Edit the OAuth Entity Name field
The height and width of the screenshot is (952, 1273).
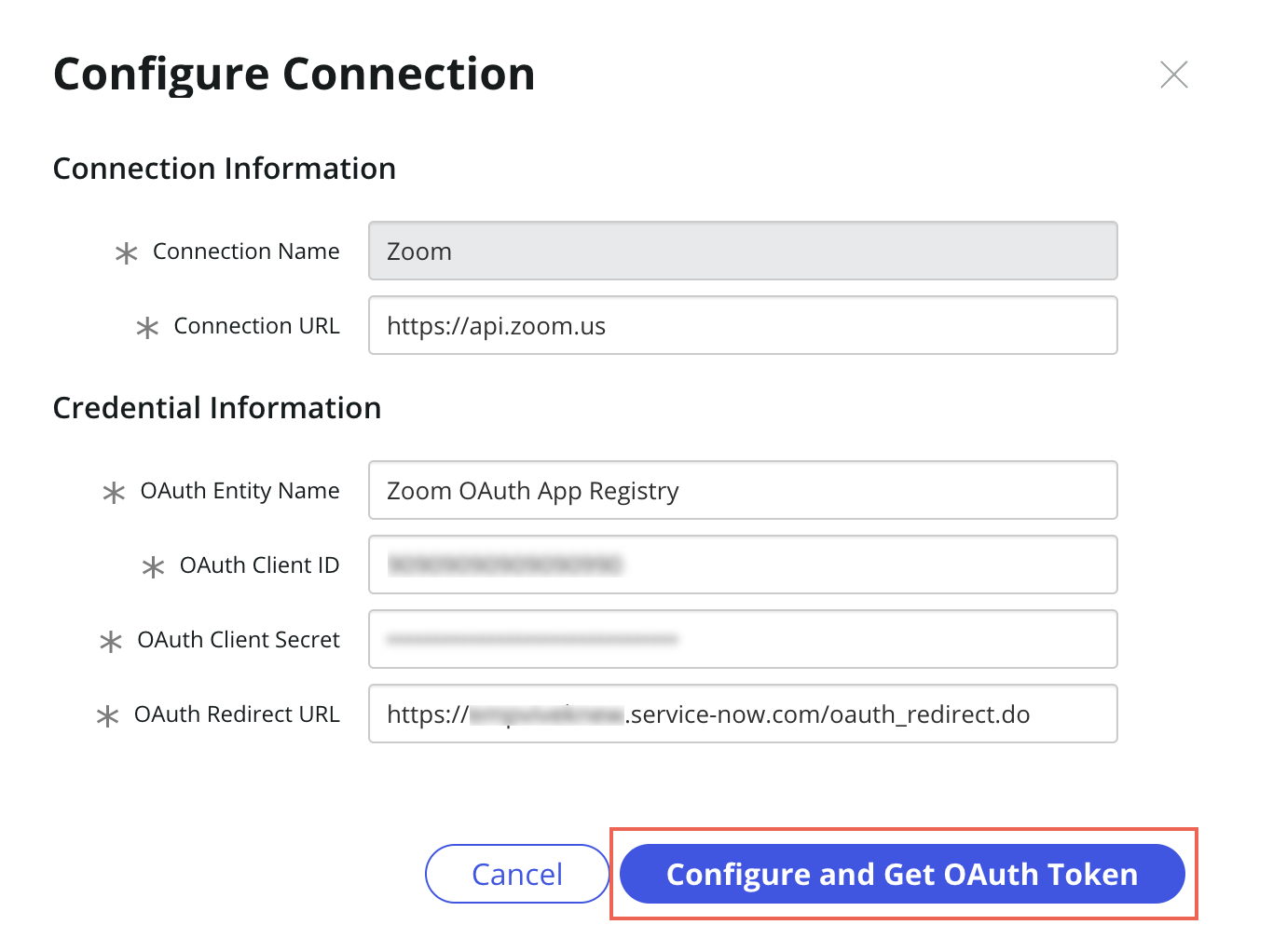point(743,490)
